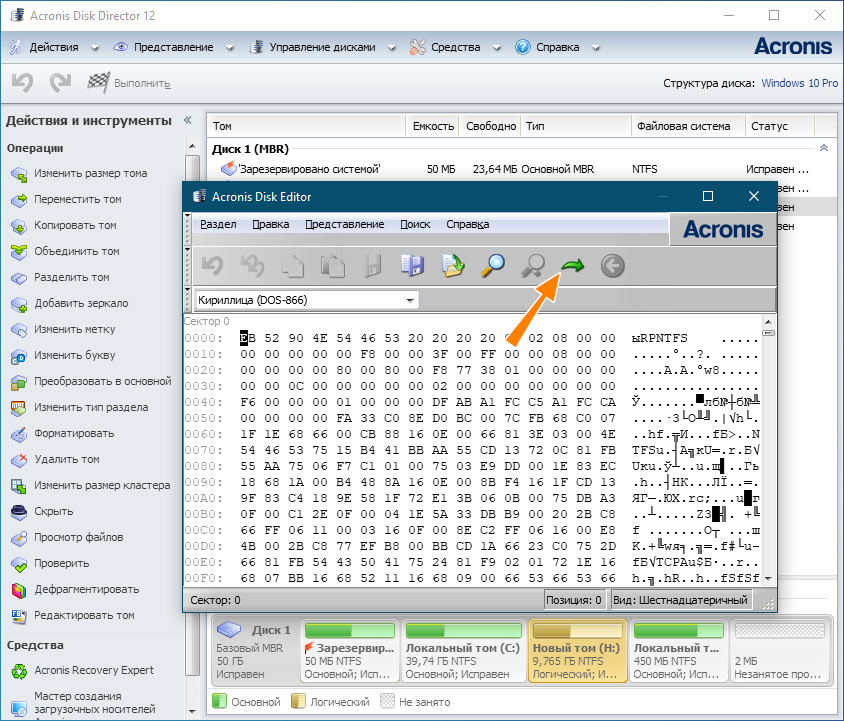Screen dimensions: 844x721
Task: Open the Search menu in Disk Editor
Action: (x=415, y=224)
